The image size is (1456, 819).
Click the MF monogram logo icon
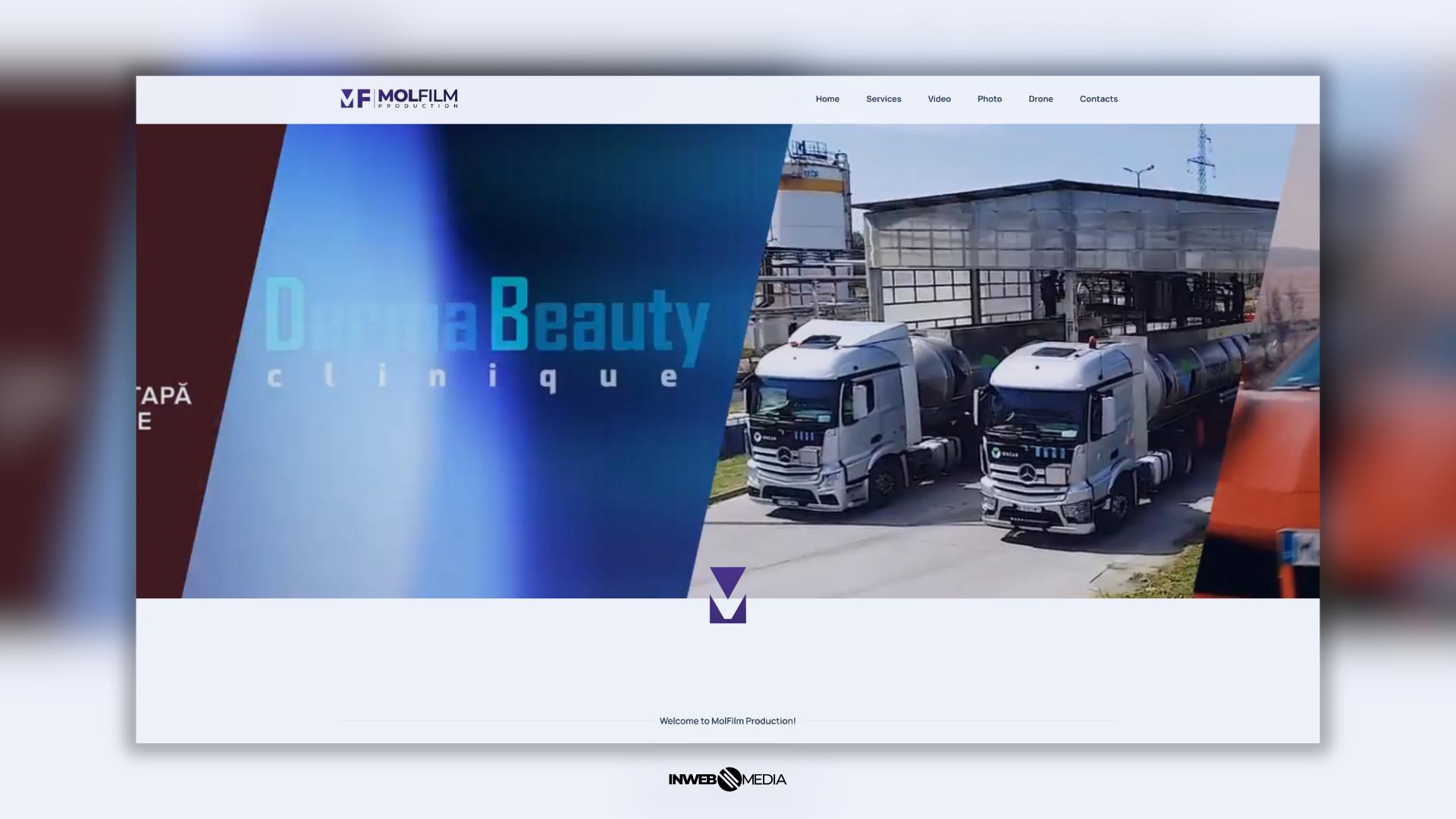pos(355,99)
